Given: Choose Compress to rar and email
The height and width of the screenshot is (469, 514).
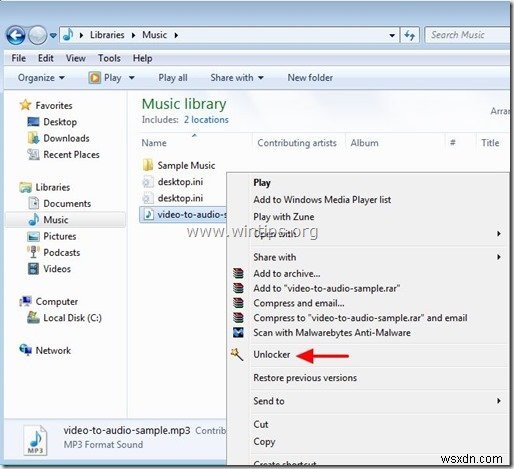Looking at the screenshot, I should [360, 318].
